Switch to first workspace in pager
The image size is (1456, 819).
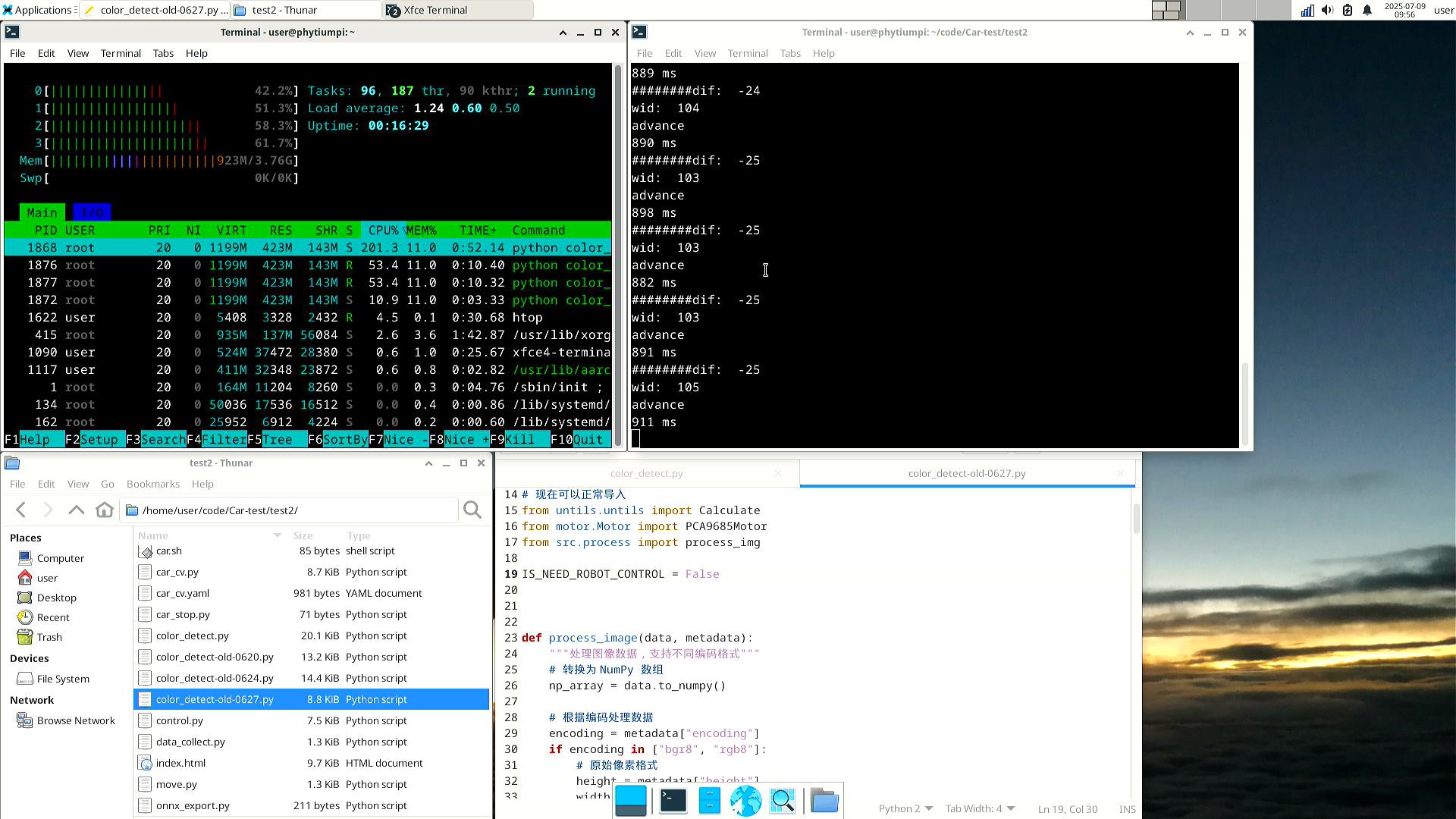pos(1166,10)
